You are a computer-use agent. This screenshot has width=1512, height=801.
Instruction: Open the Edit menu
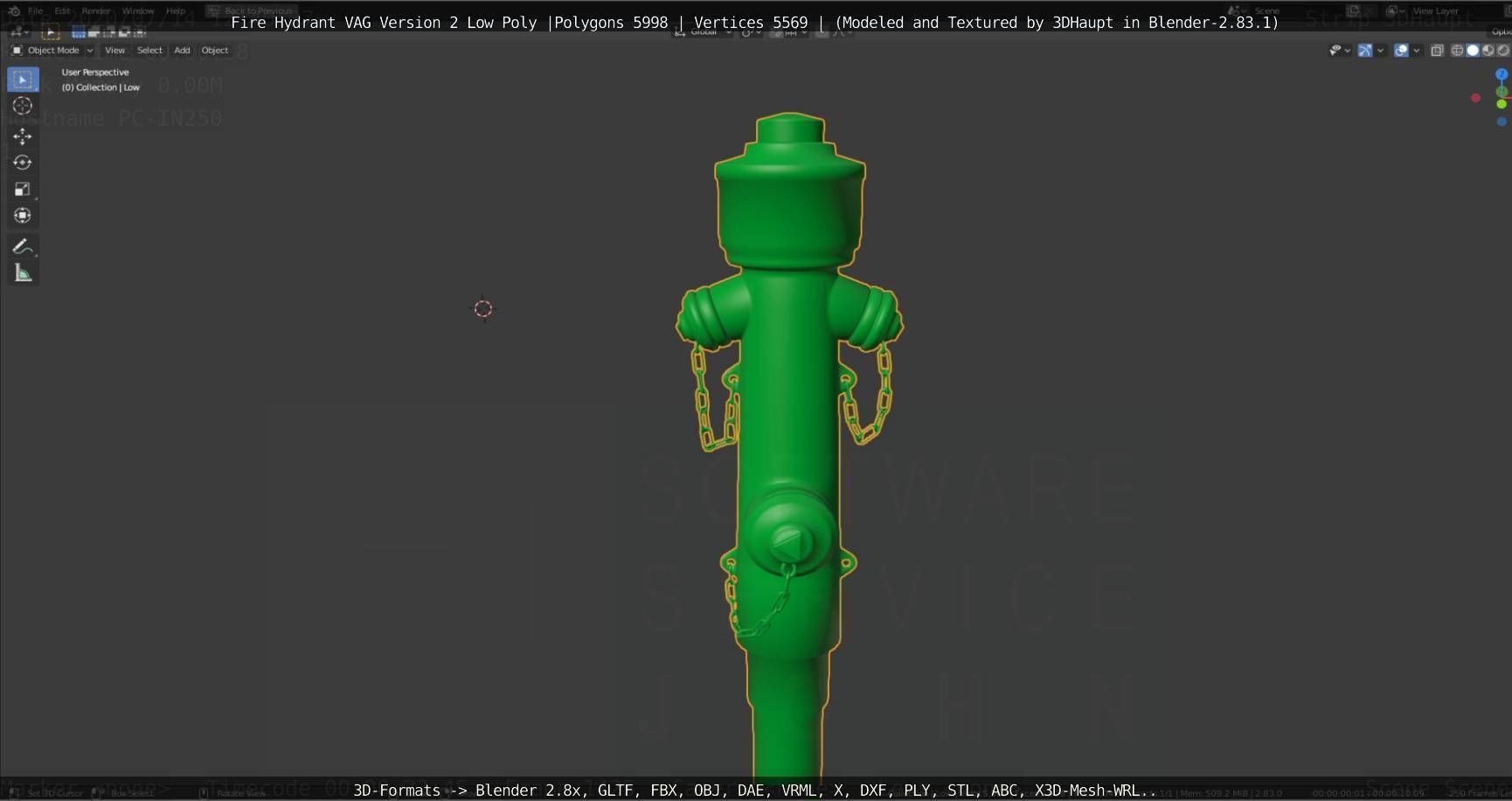tap(62, 11)
